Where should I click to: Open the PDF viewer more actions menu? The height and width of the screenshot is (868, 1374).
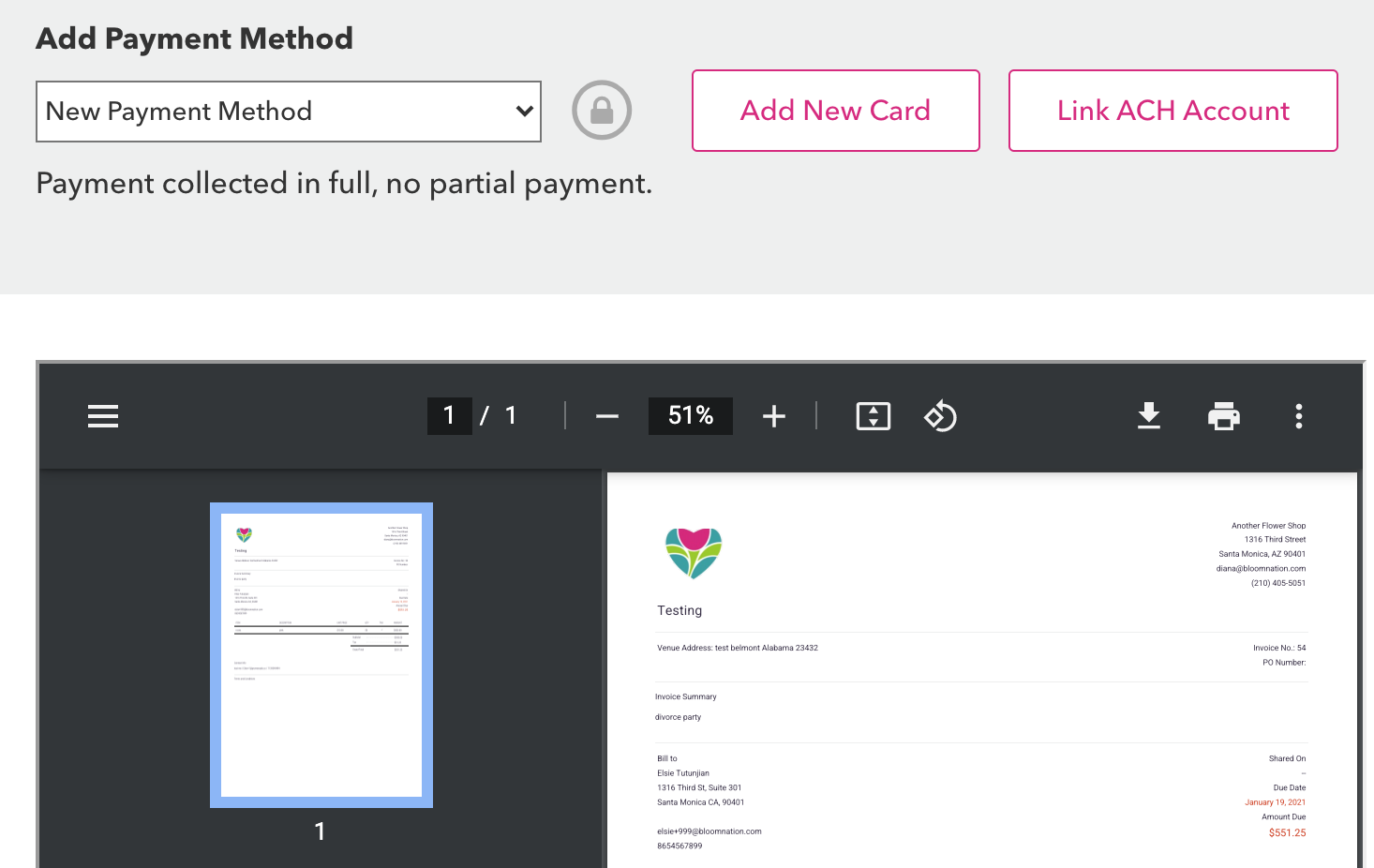pos(1299,416)
